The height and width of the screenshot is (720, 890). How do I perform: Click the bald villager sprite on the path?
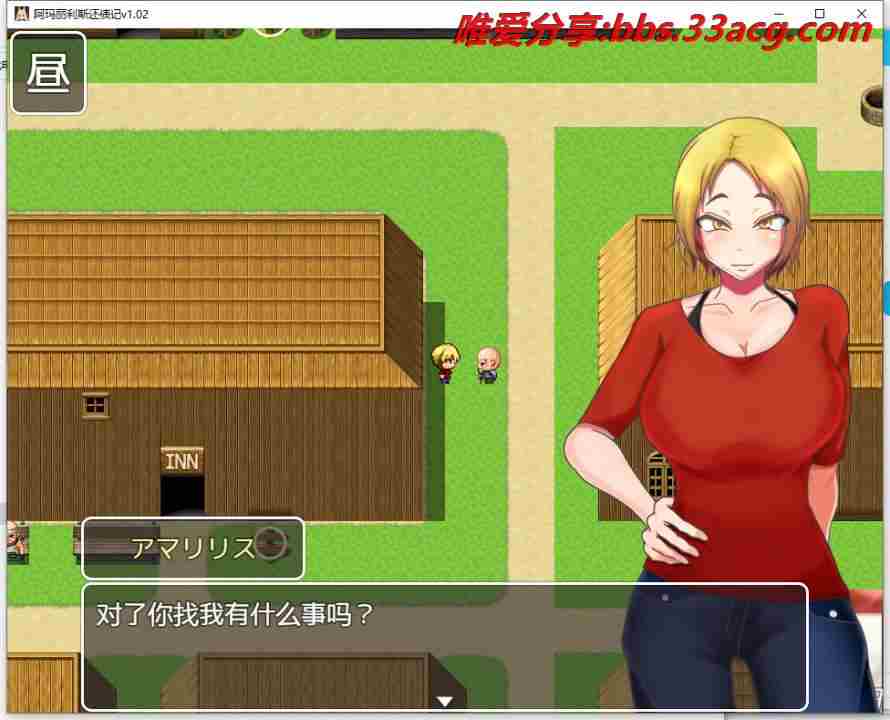pos(487,364)
